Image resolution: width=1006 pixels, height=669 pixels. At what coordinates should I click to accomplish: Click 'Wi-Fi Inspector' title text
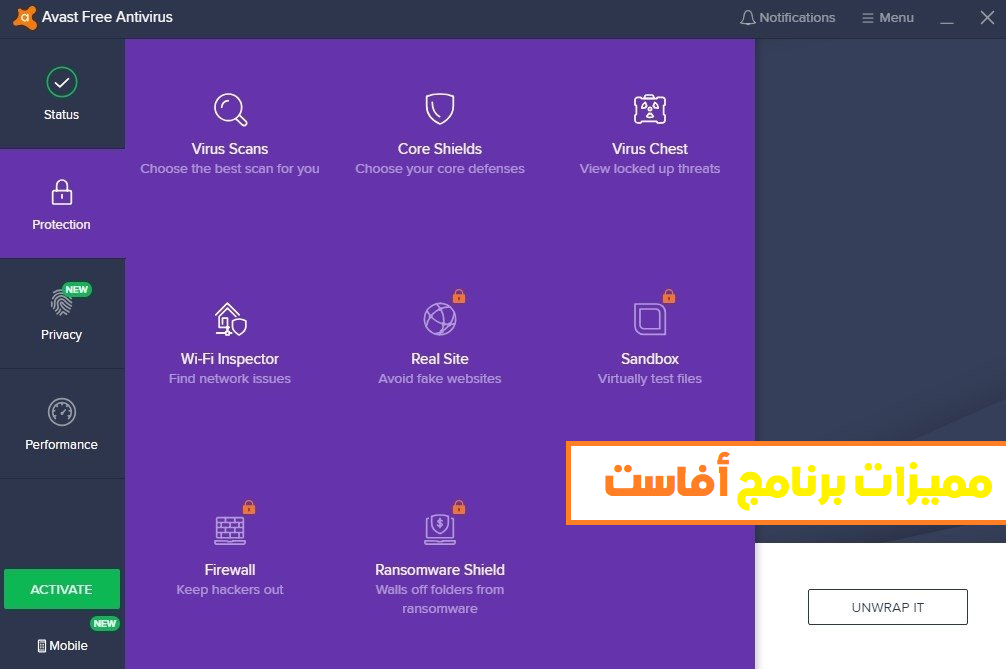(x=230, y=359)
